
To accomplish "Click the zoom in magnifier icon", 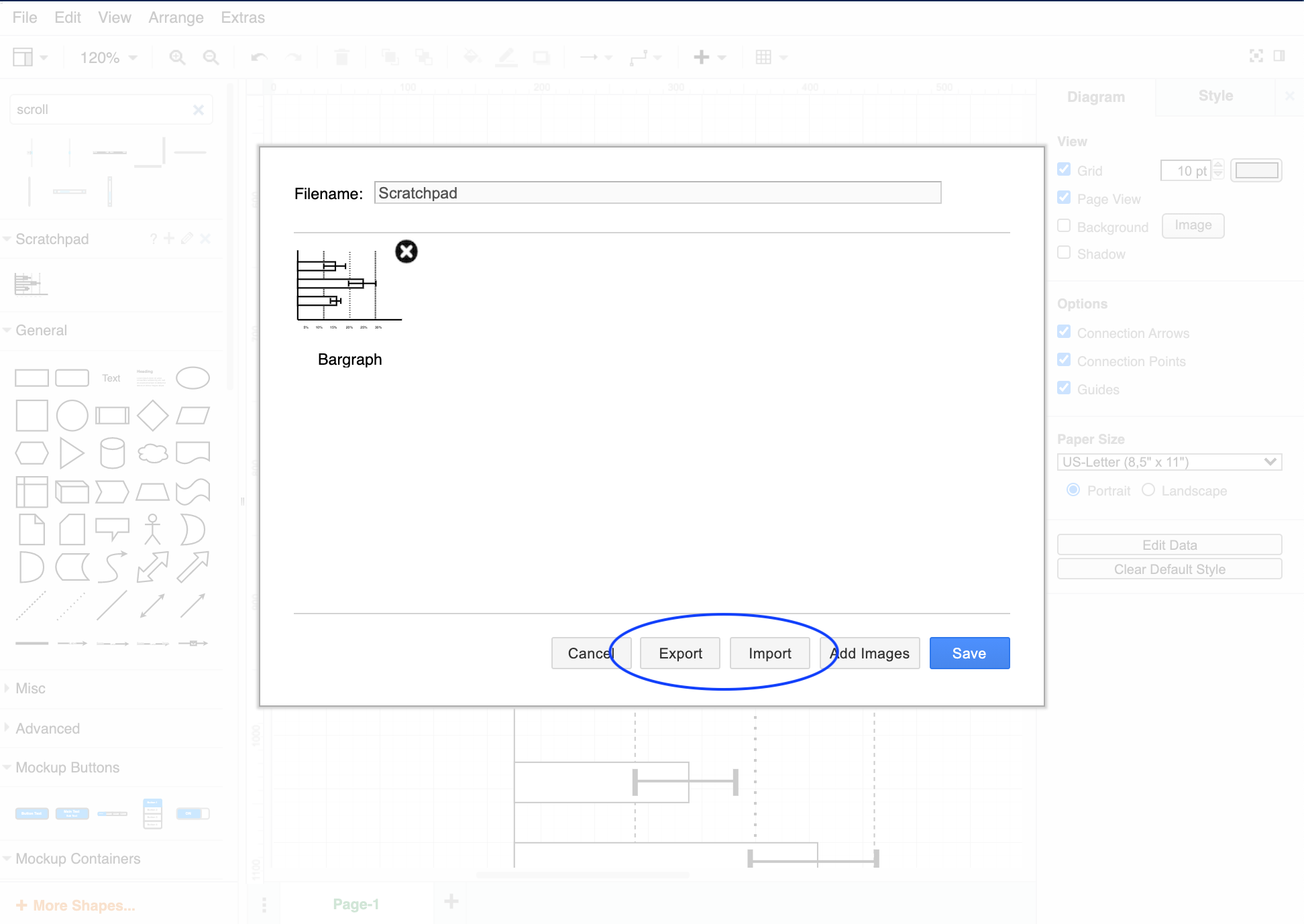I will click(x=177, y=58).
